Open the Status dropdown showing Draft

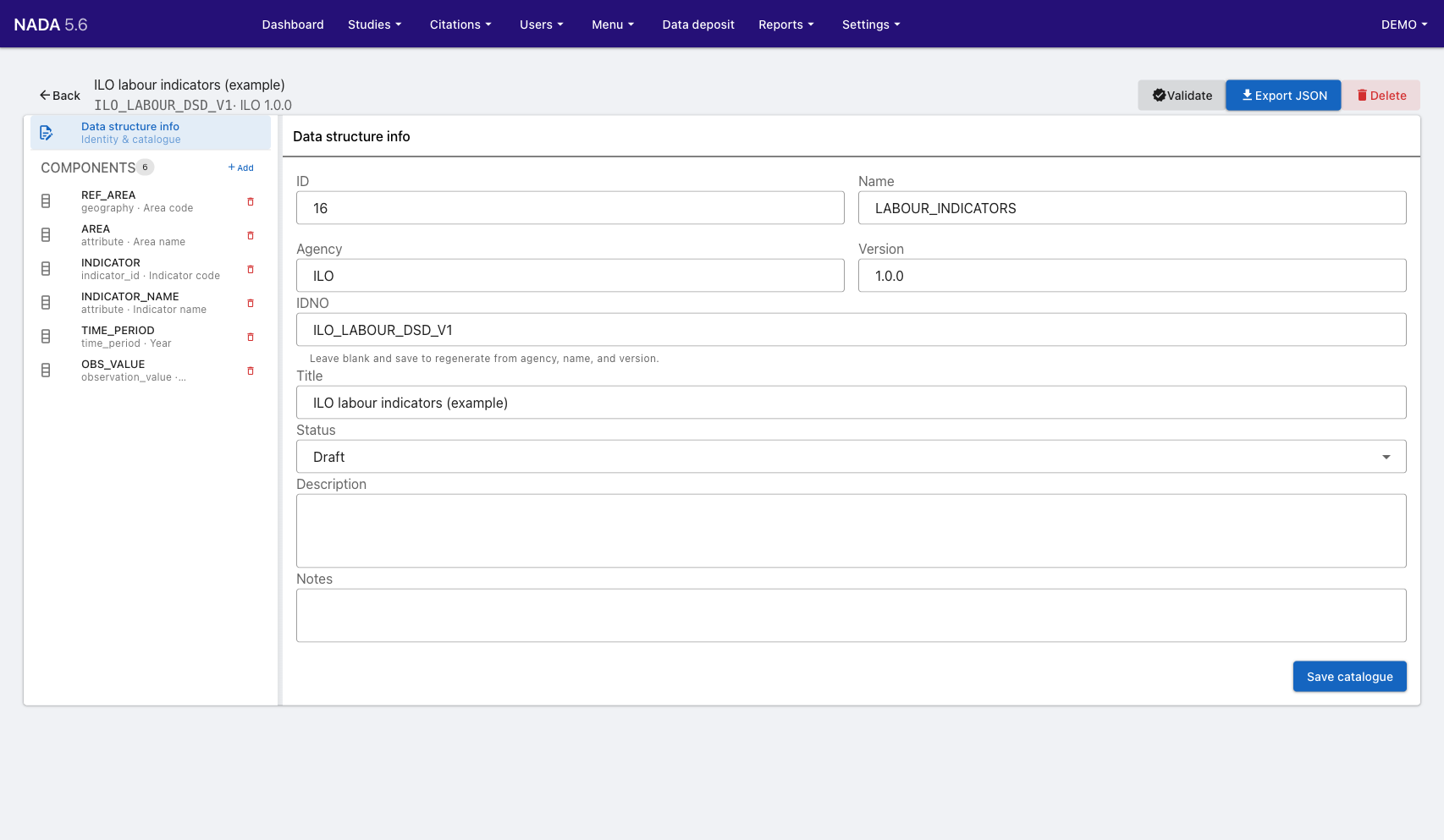(851, 457)
